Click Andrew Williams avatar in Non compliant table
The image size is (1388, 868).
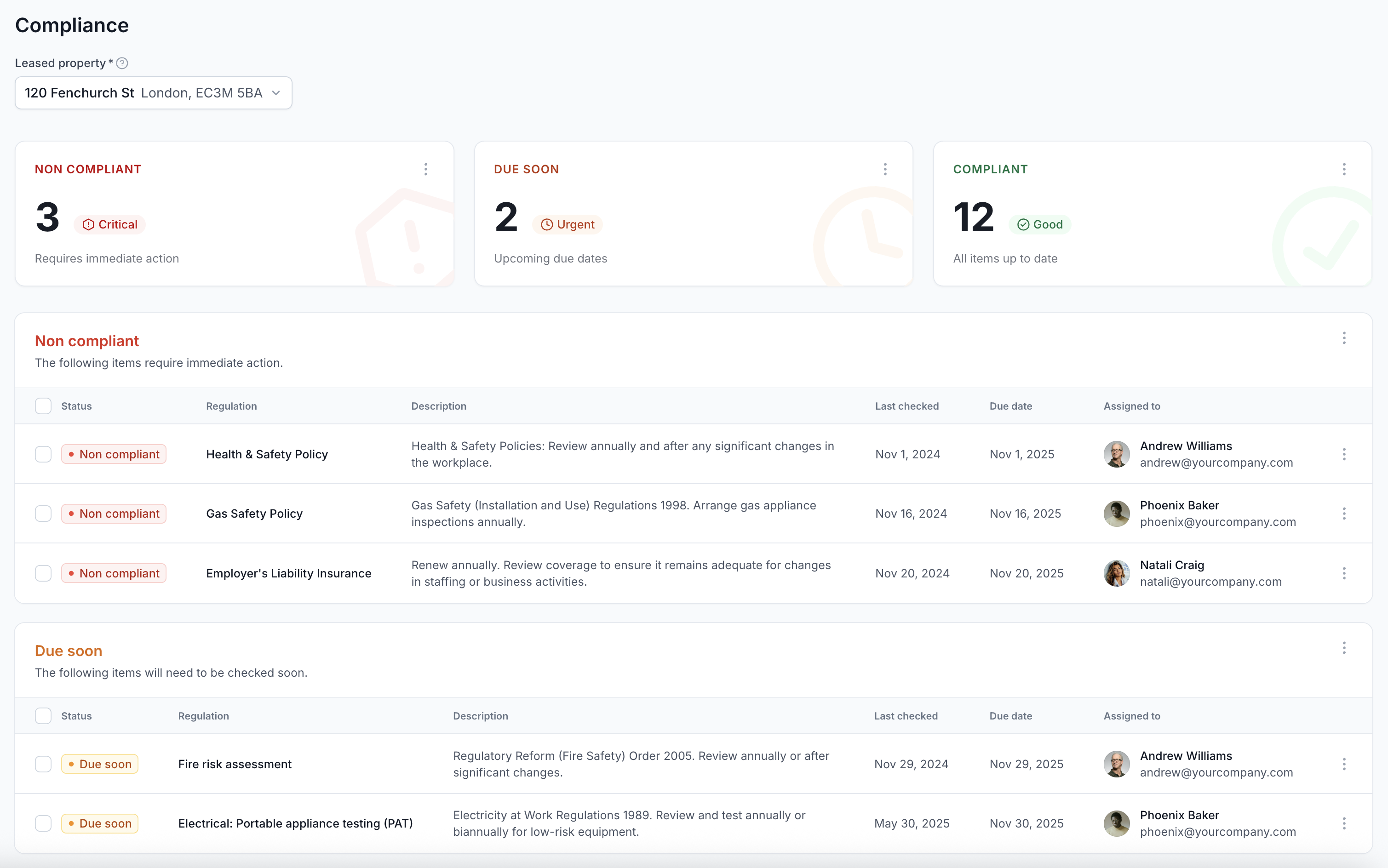tap(1116, 454)
